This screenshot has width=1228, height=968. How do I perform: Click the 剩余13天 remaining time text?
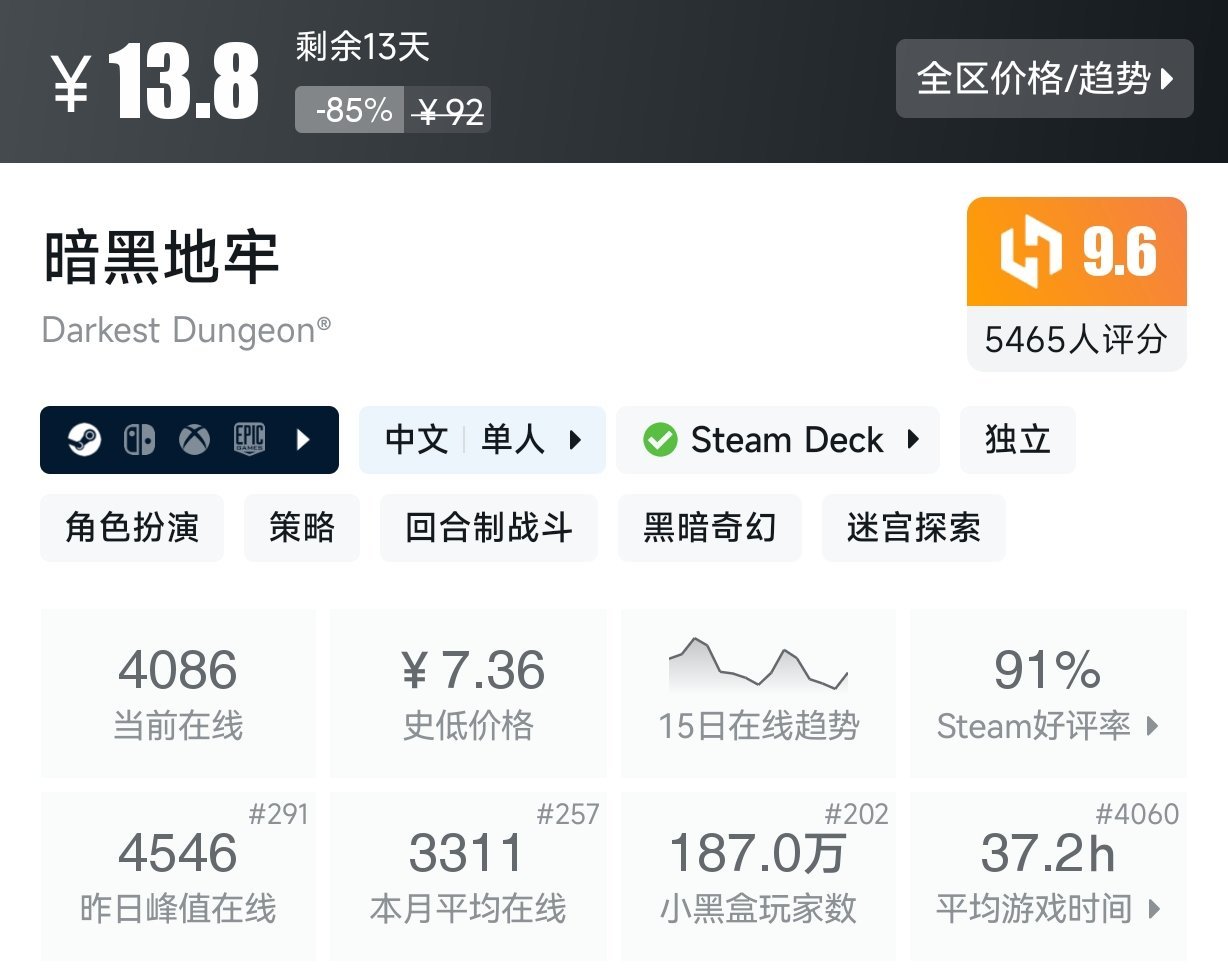pos(363,47)
